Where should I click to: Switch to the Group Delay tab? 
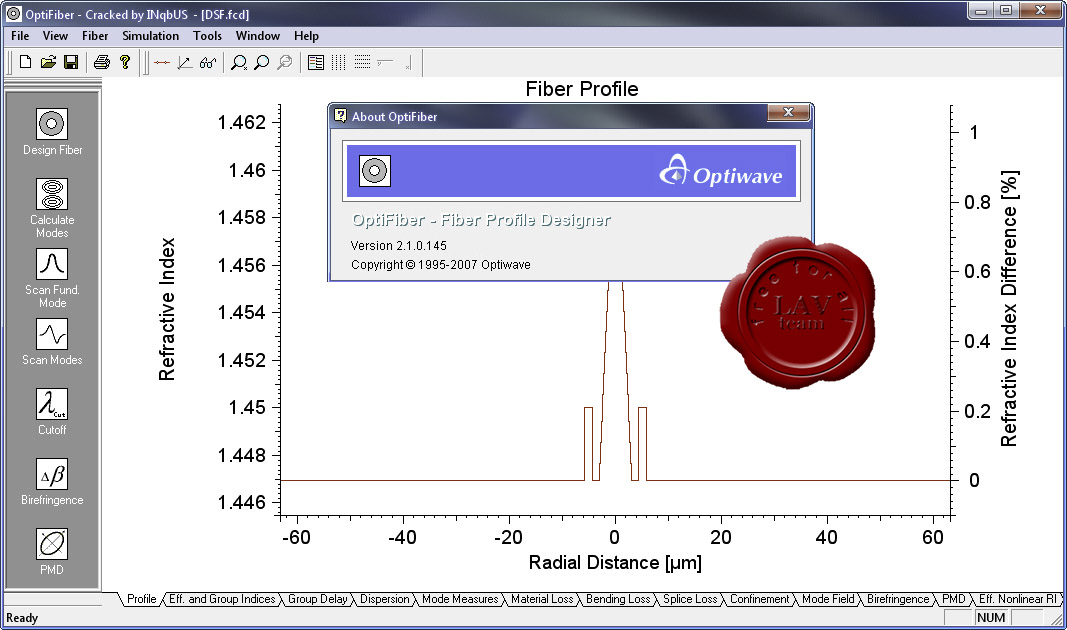coord(317,599)
